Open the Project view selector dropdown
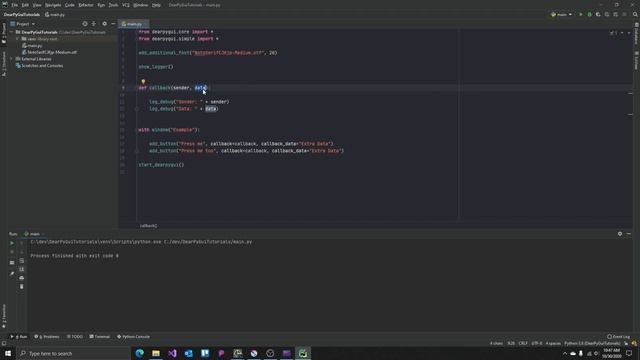The width and height of the screenshot is (640, 360). pos(23,24)
